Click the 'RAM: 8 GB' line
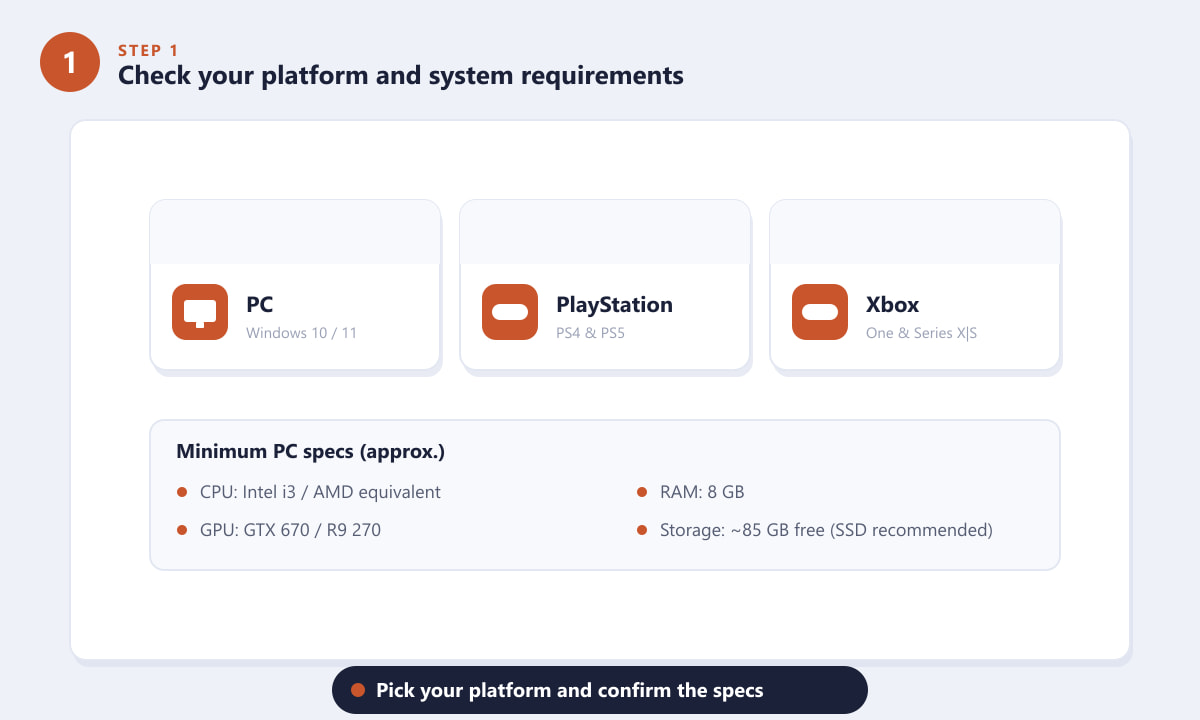This screenshot has width=1200, height=720. [x=690, y=492]
